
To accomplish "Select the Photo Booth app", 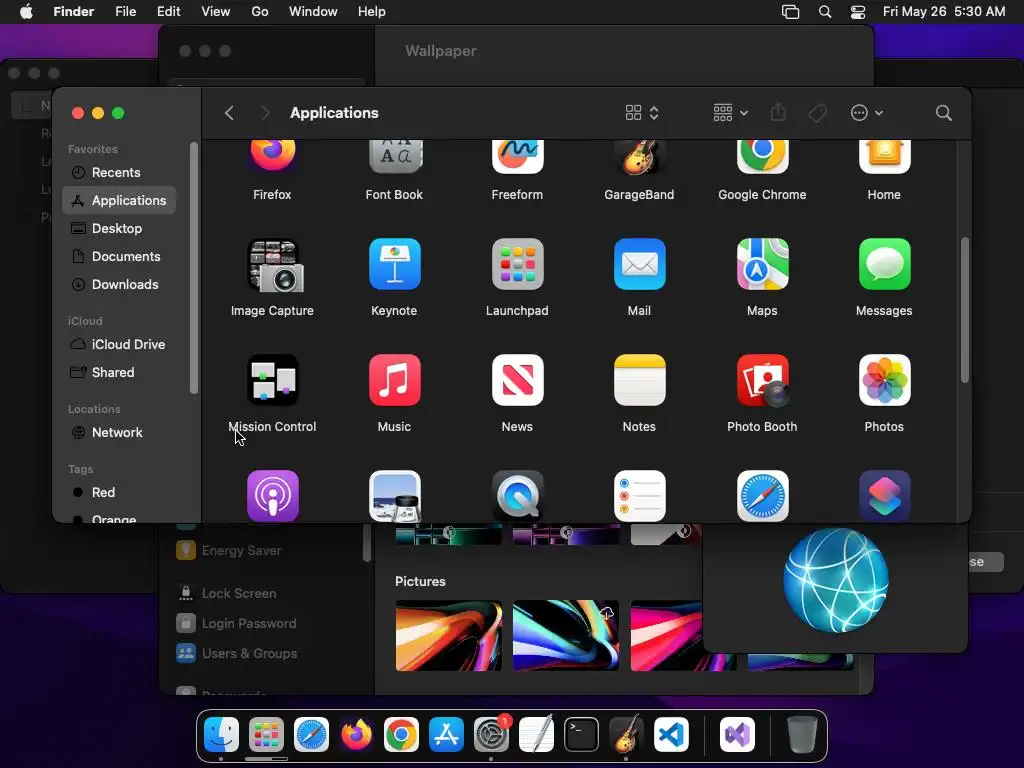I will tap(762, 380).
